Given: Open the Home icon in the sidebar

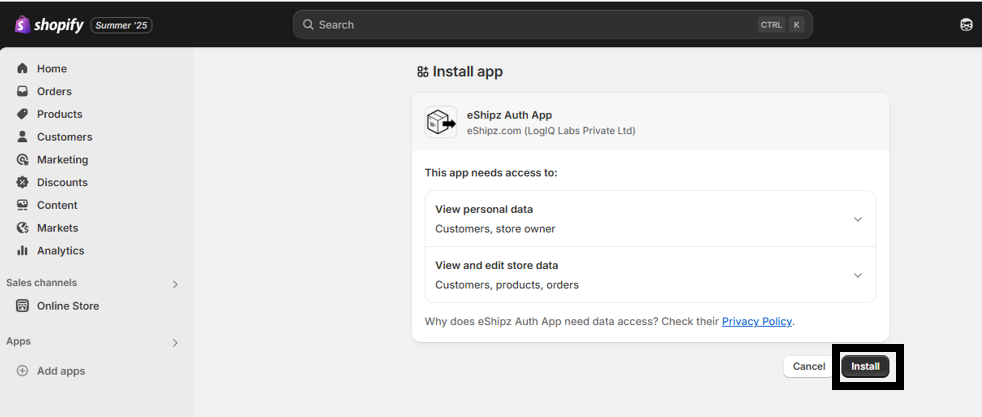Looking at the screenshot, I should click(23, 68).
